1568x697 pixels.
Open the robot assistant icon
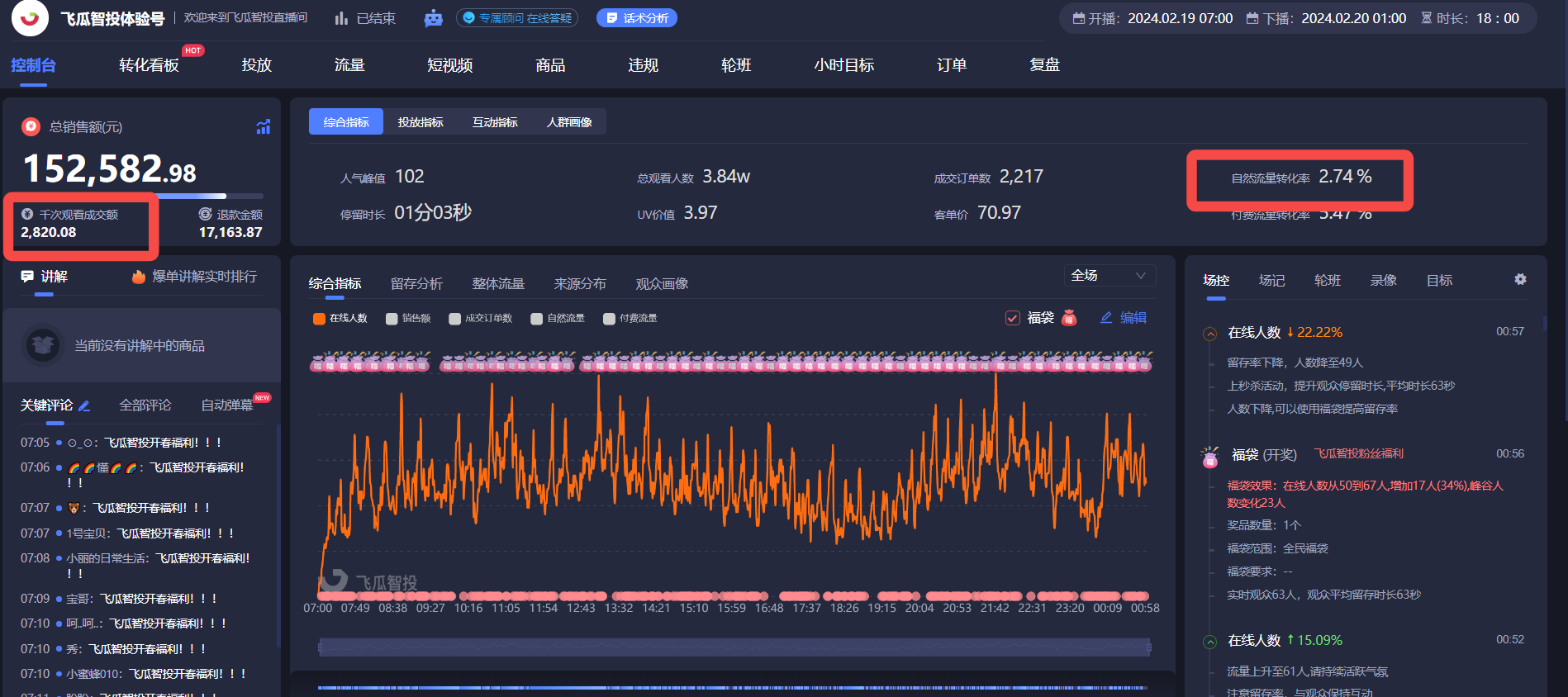click(x=433, y=18)
